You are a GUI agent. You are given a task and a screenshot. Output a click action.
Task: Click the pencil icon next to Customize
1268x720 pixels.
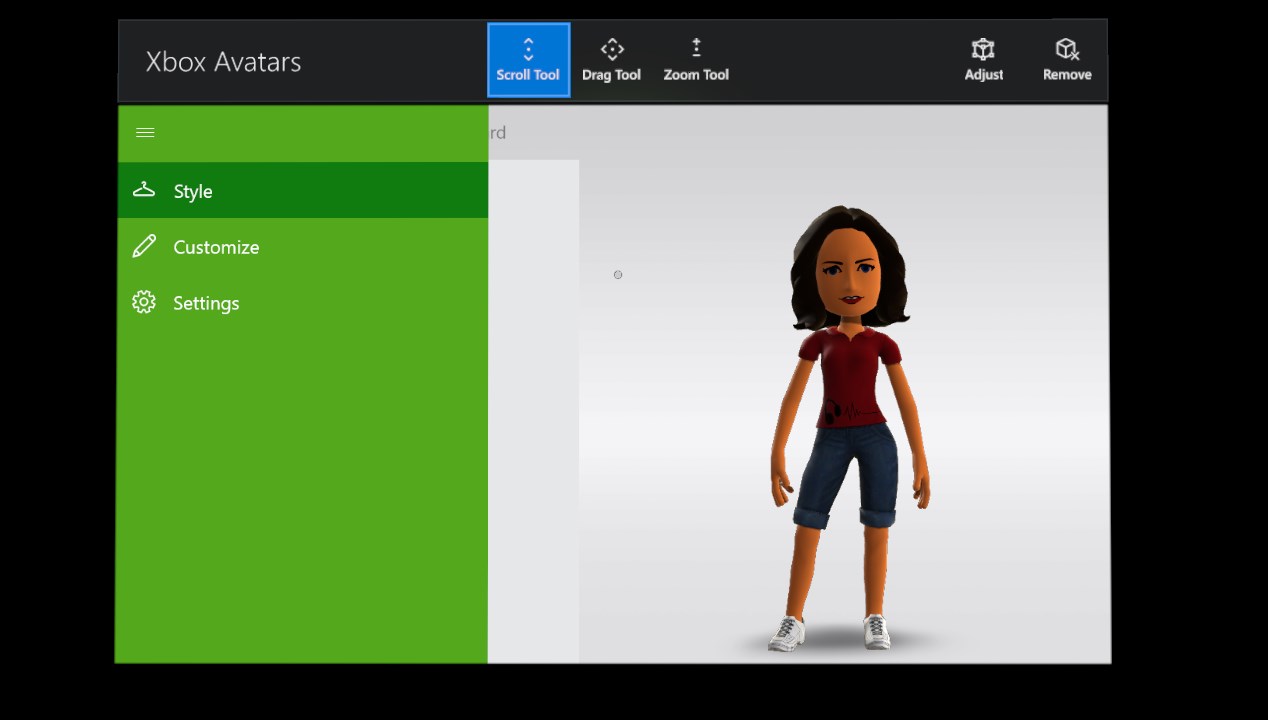click(144, 246)
